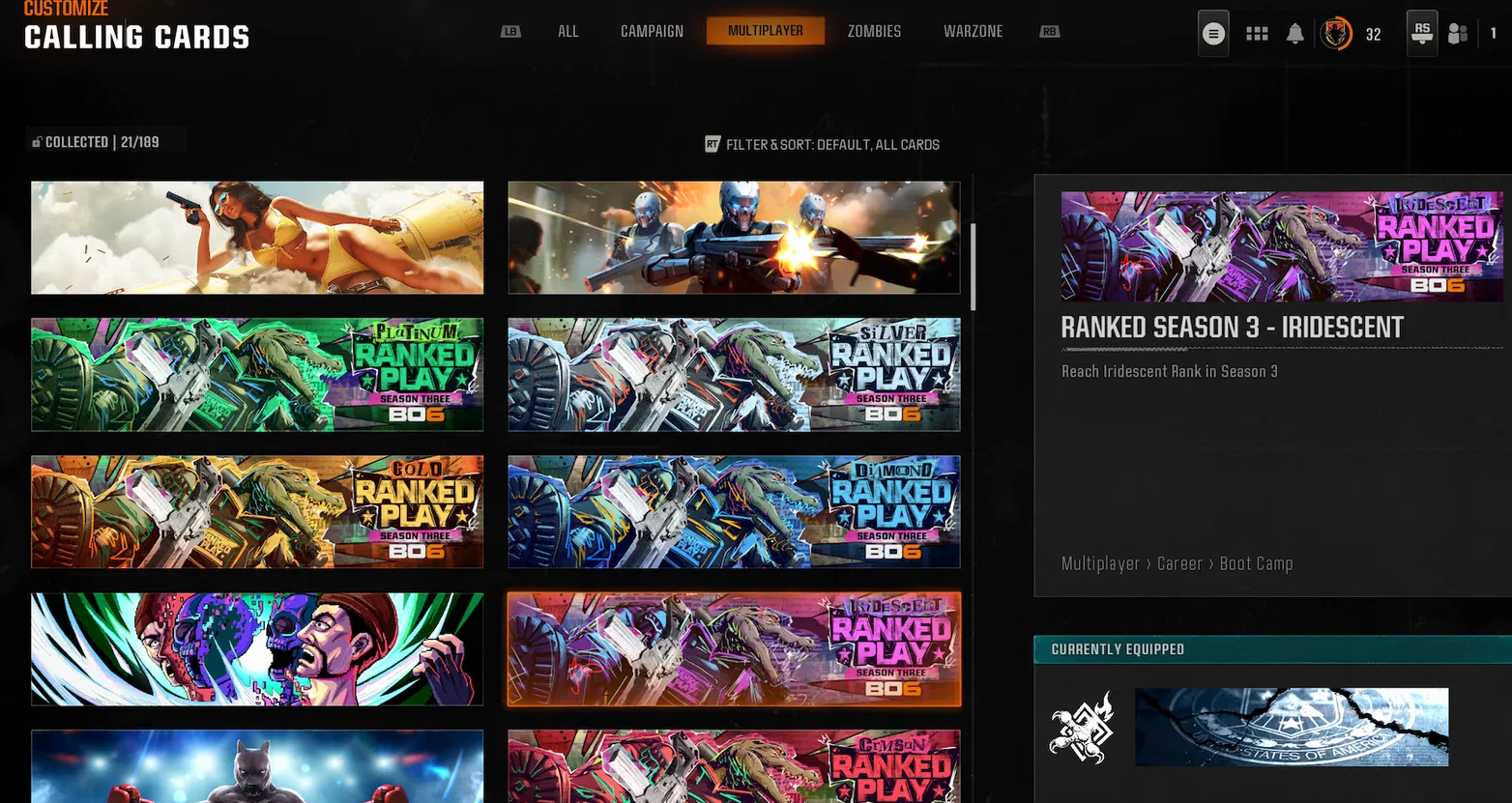This screenshot has width=1512, height=803.
Task: Click the player level number 32
Action: click(x=1373, y=35)
